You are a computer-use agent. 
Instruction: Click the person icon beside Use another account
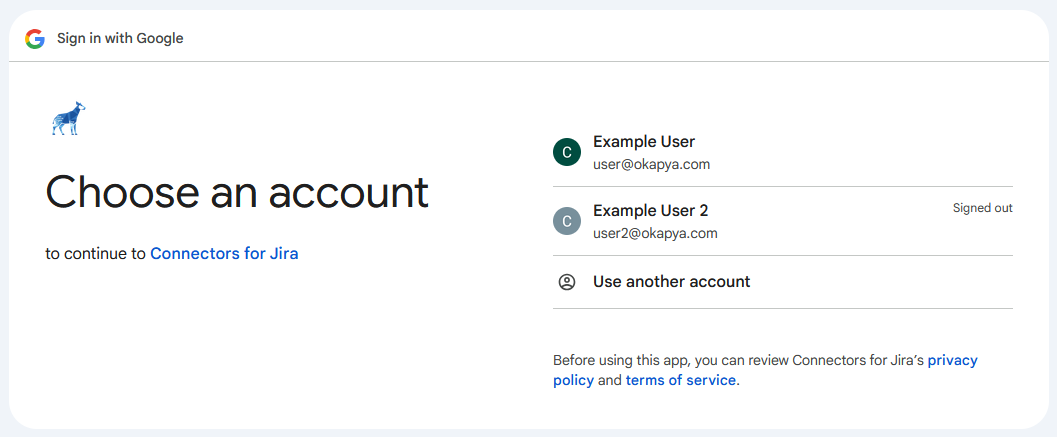click(x=567, y=282)
